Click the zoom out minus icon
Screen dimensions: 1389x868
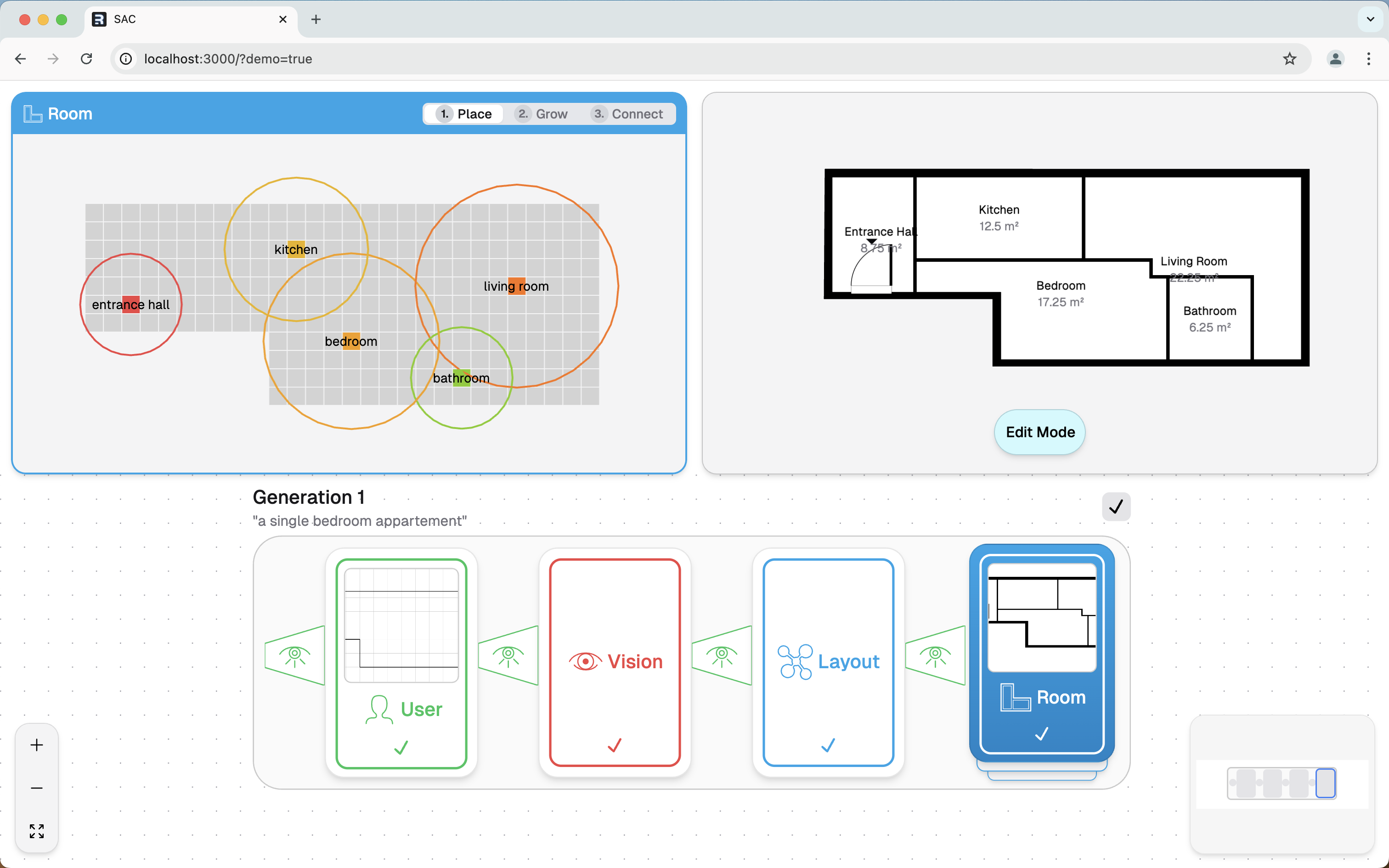tap(37, 788)
